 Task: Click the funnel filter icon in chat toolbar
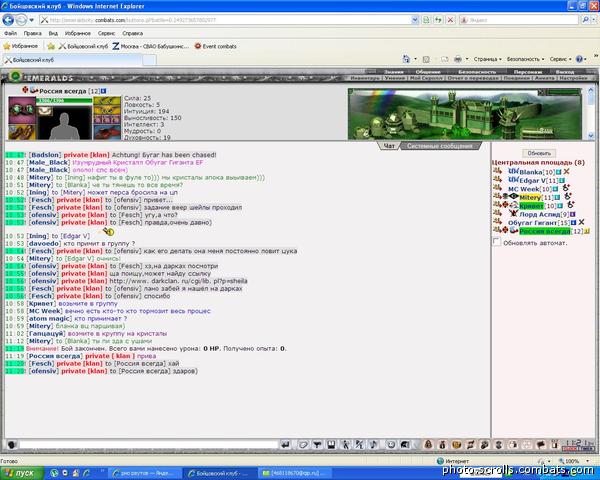coord(317,444)
